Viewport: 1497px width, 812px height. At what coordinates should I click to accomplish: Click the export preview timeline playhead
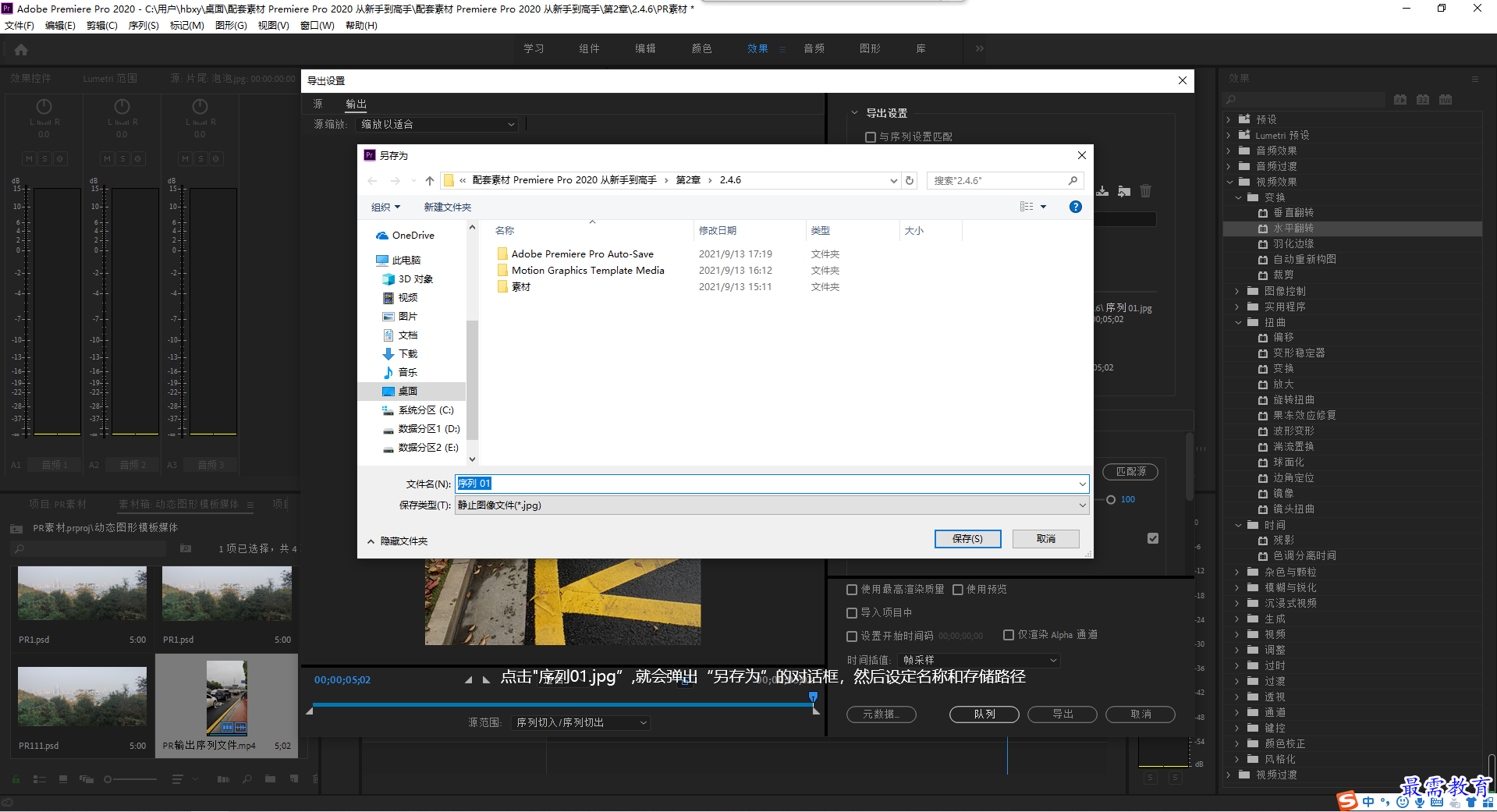coord(813,697)
